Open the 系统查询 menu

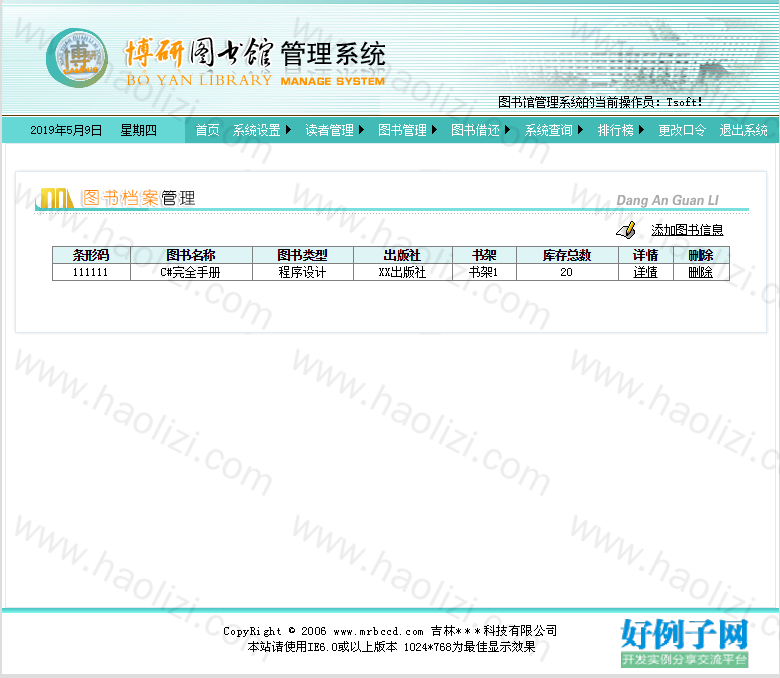548,130
